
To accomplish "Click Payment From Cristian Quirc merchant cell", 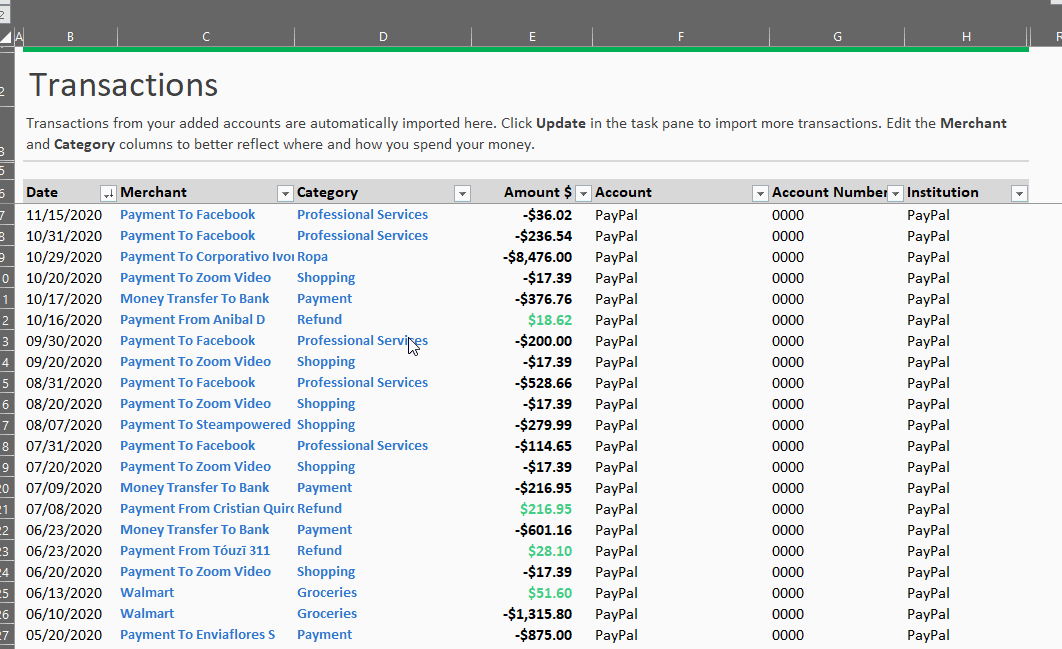I will tap(207, 509).
